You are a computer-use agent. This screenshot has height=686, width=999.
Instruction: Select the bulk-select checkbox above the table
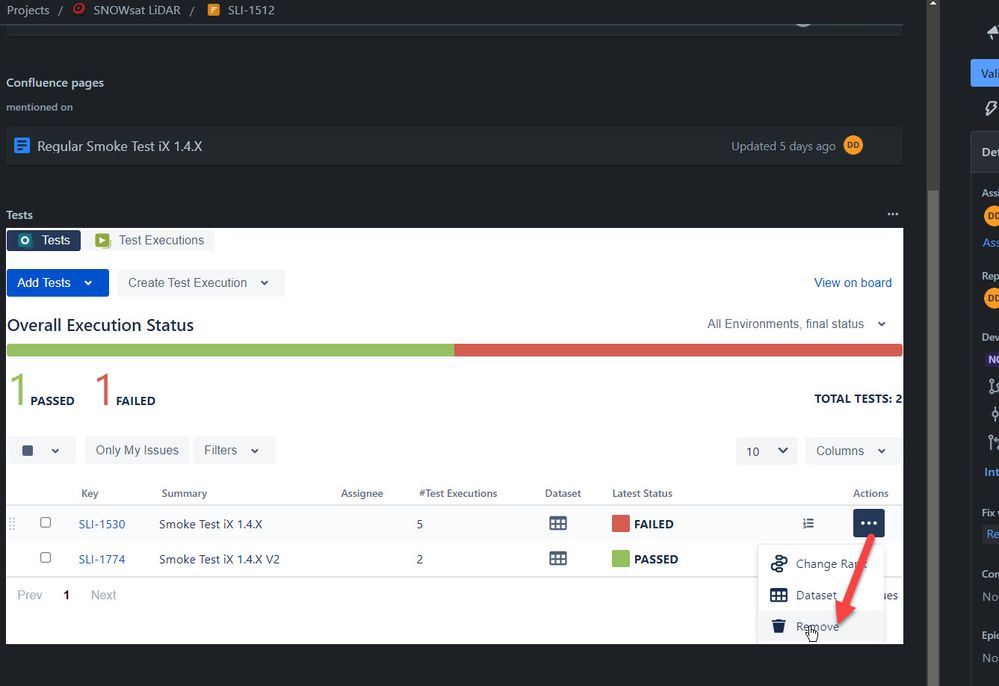(x=30, y=450)
